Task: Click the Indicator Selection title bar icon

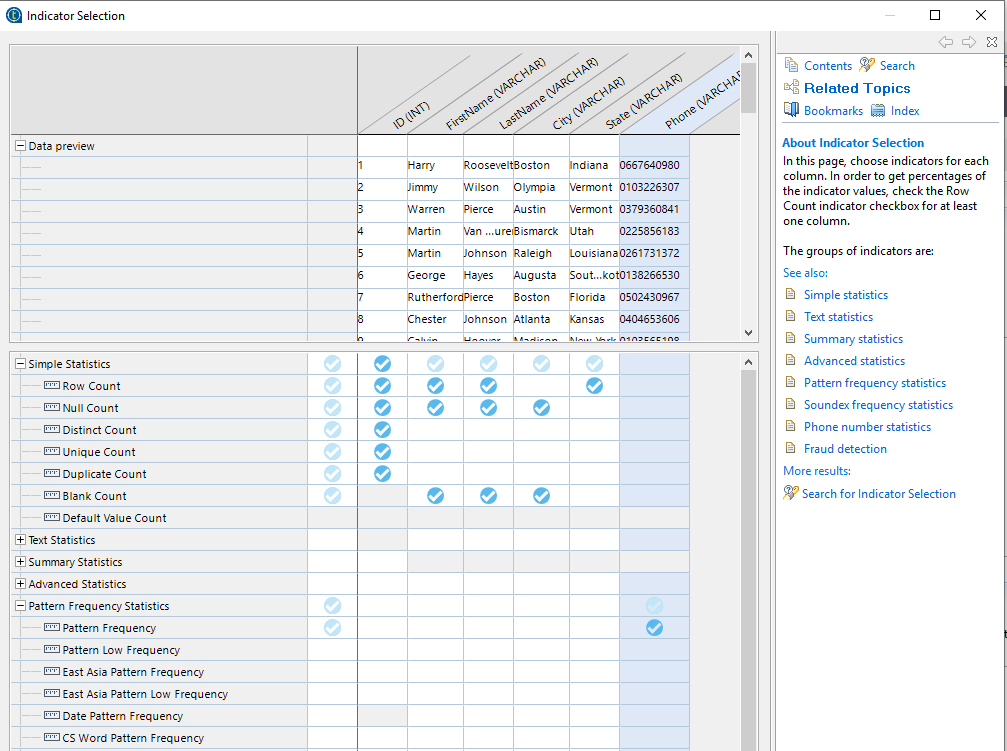Action: tap(13, 15)
